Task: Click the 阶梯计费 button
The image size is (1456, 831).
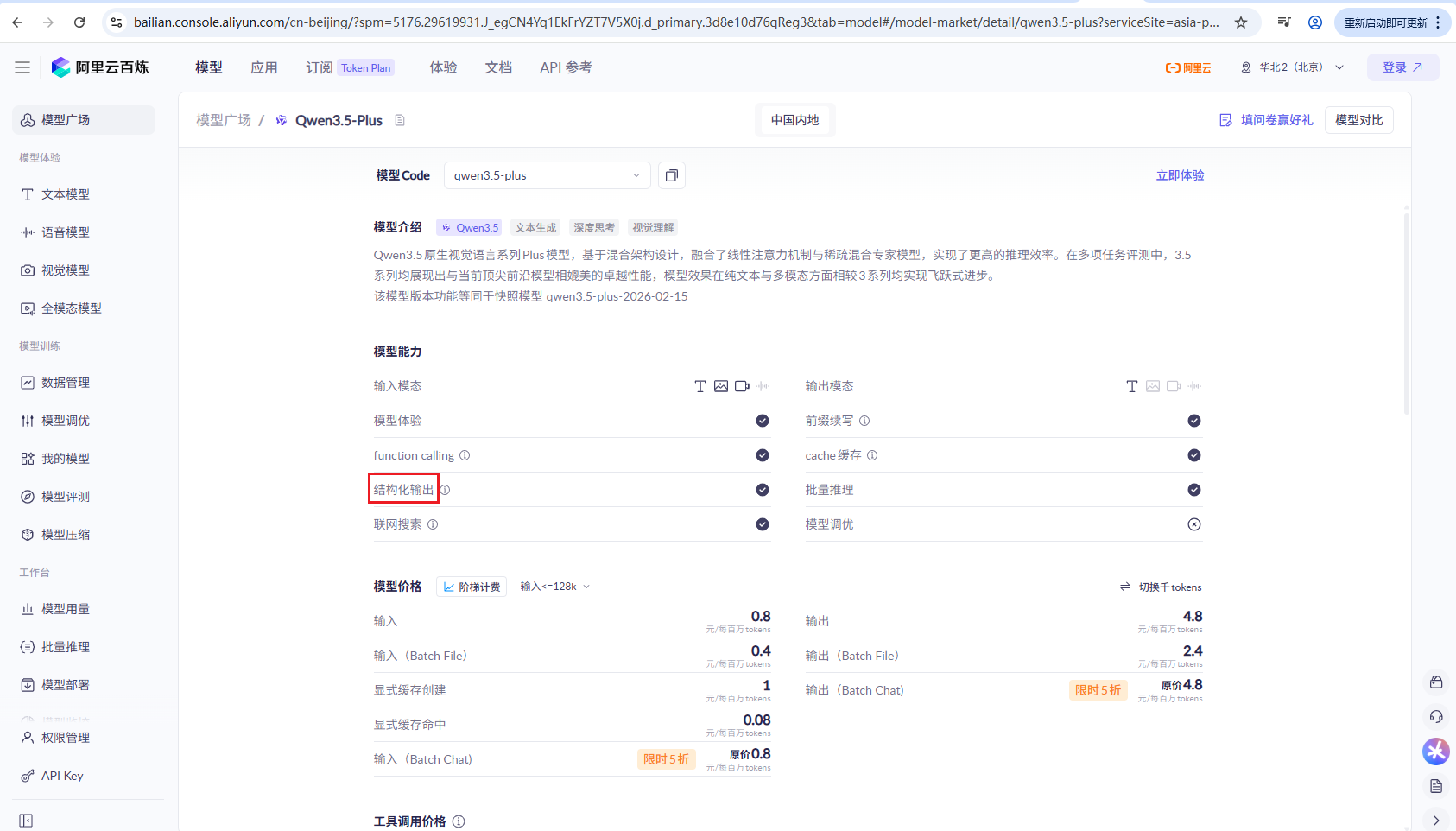Action: click(x=472, y=587)
